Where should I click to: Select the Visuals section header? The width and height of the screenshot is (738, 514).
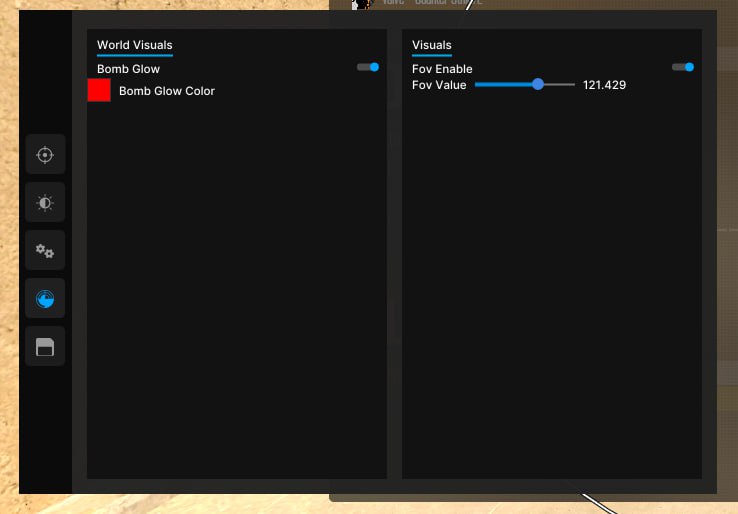click(x=431, y=45)
